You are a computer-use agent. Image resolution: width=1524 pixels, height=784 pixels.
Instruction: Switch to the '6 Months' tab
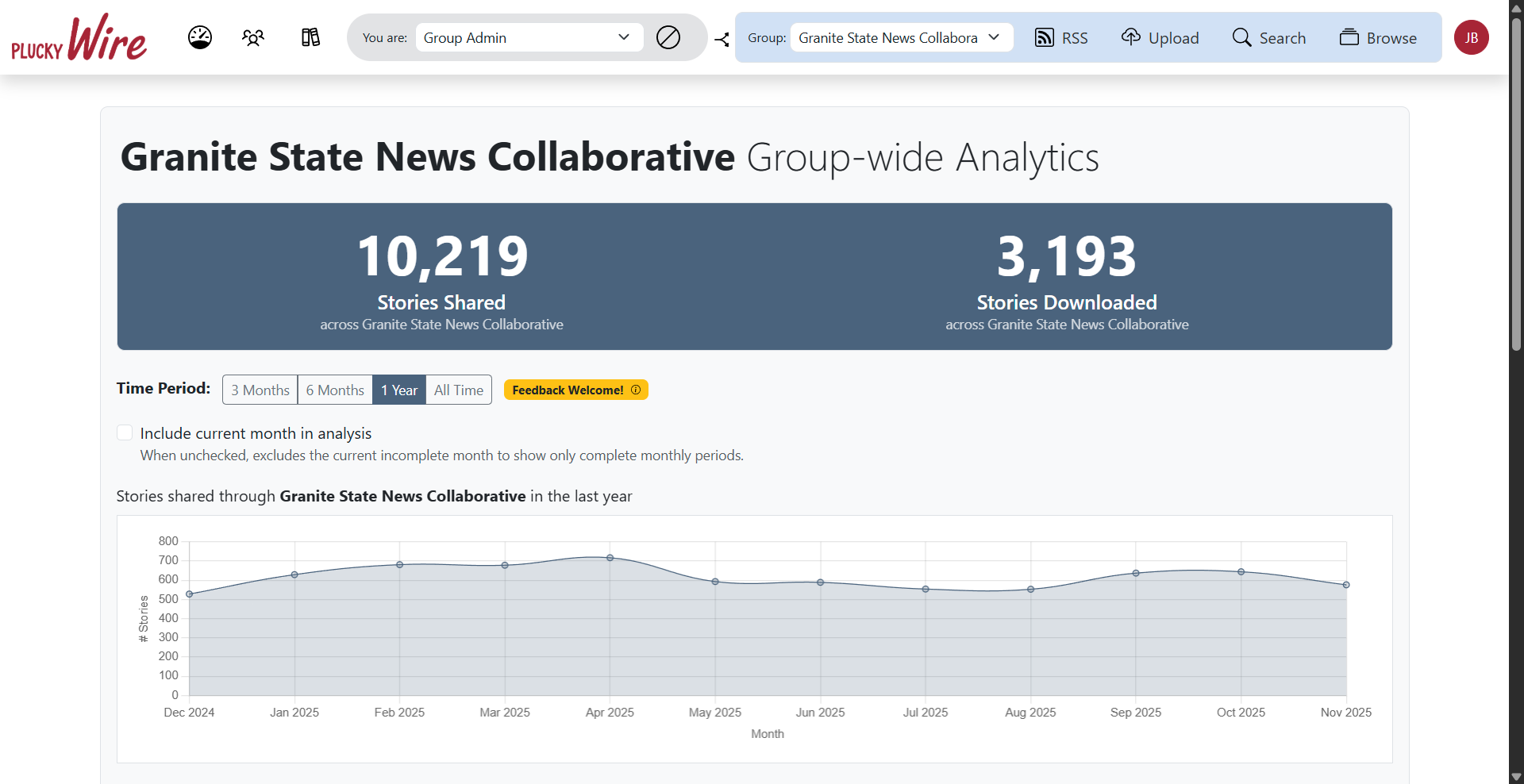334,390
